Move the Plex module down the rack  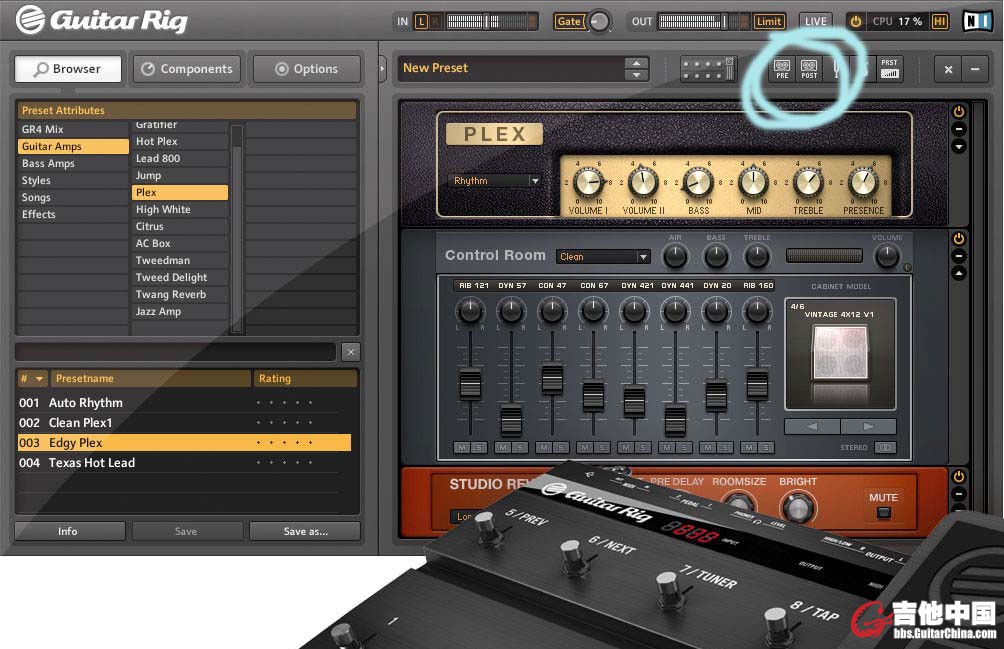(x=959, y=147)
